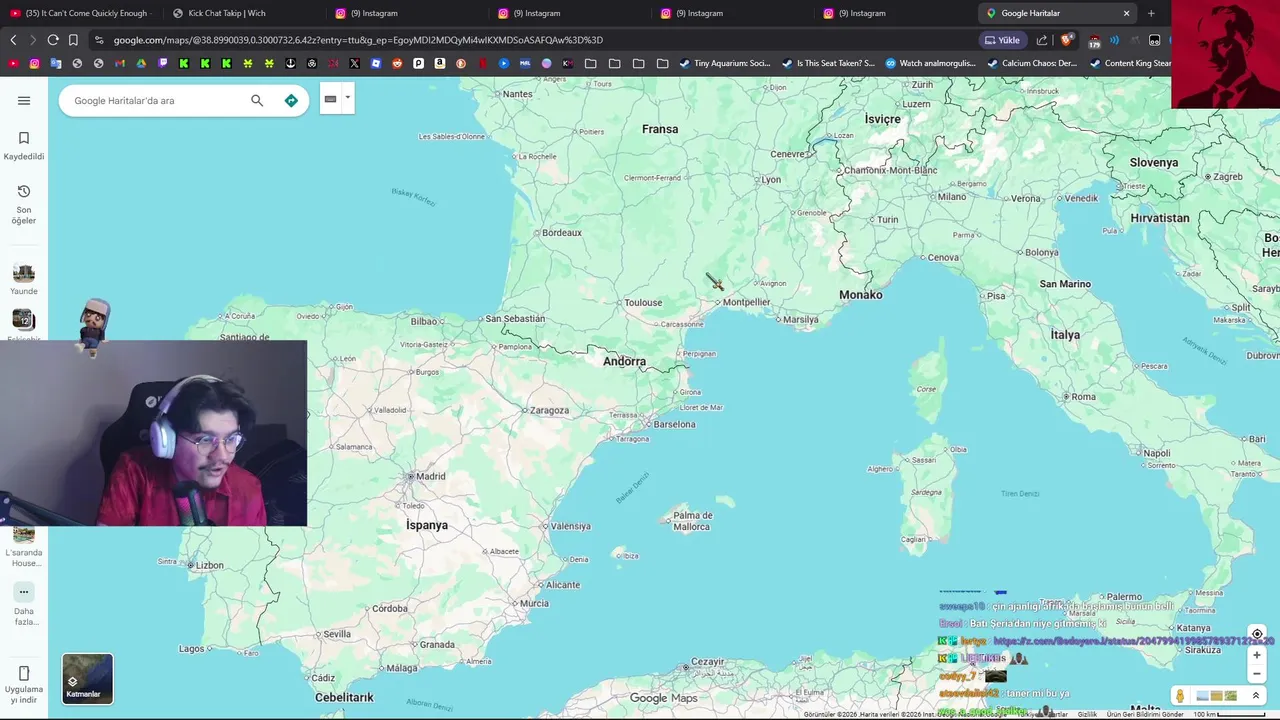Open the Gmail bookmark icon
This screenshot has width=1280, height=720.
tap(120, 63)
